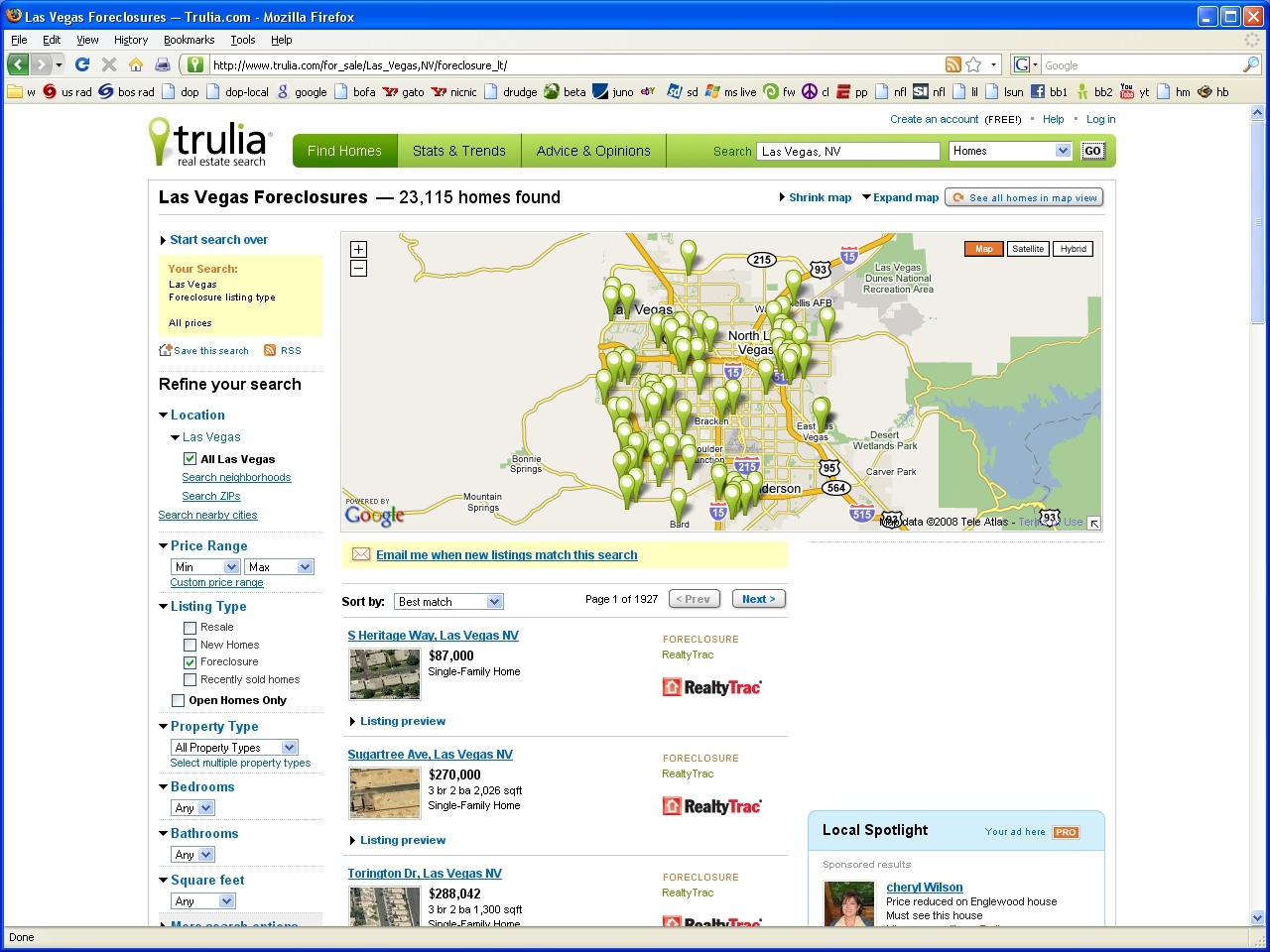
Task: Open the Bookmarks menu
Action: click(x=189, y=40)
